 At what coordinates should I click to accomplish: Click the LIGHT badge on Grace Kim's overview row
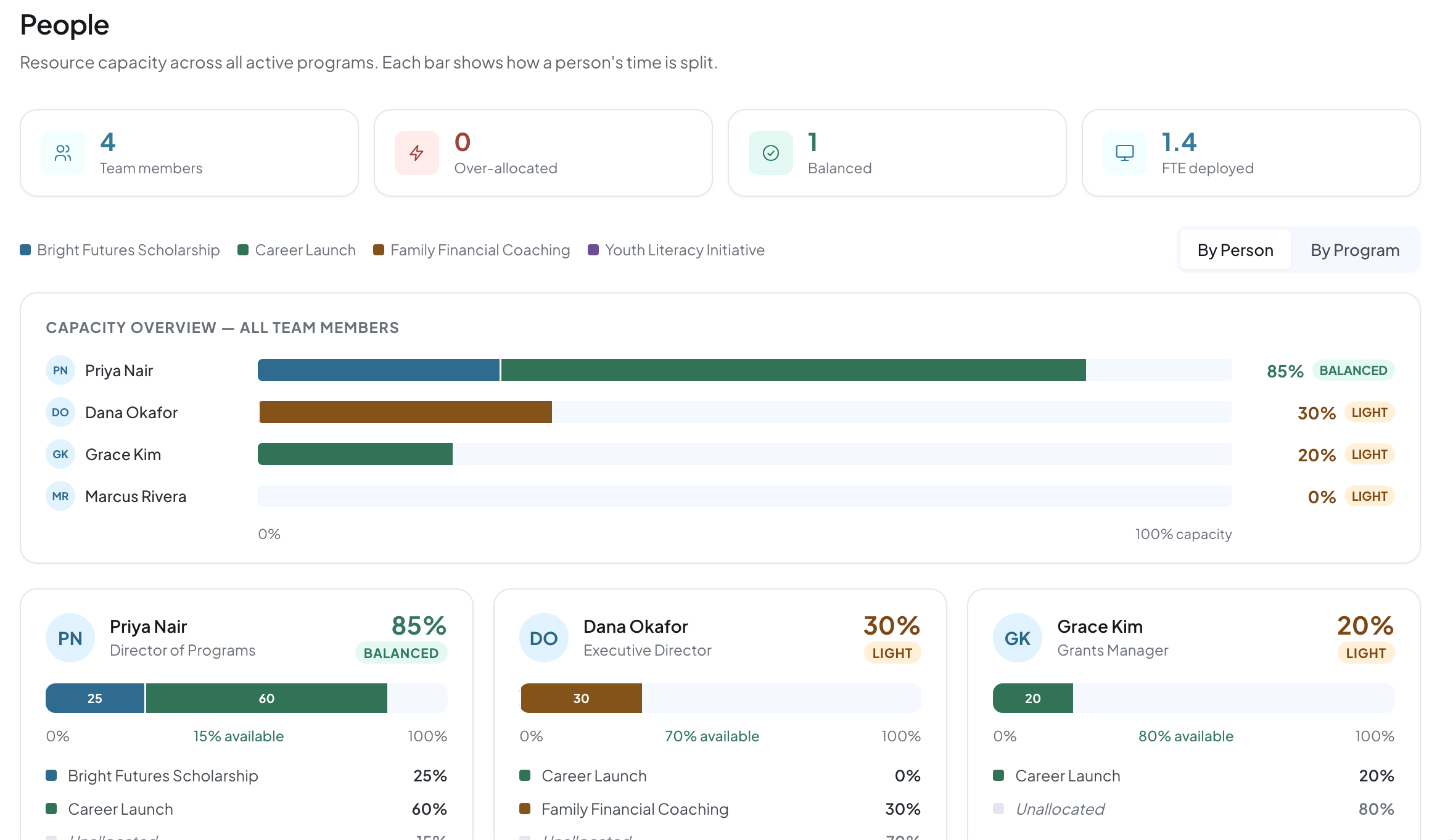[x=1369, y=454]
